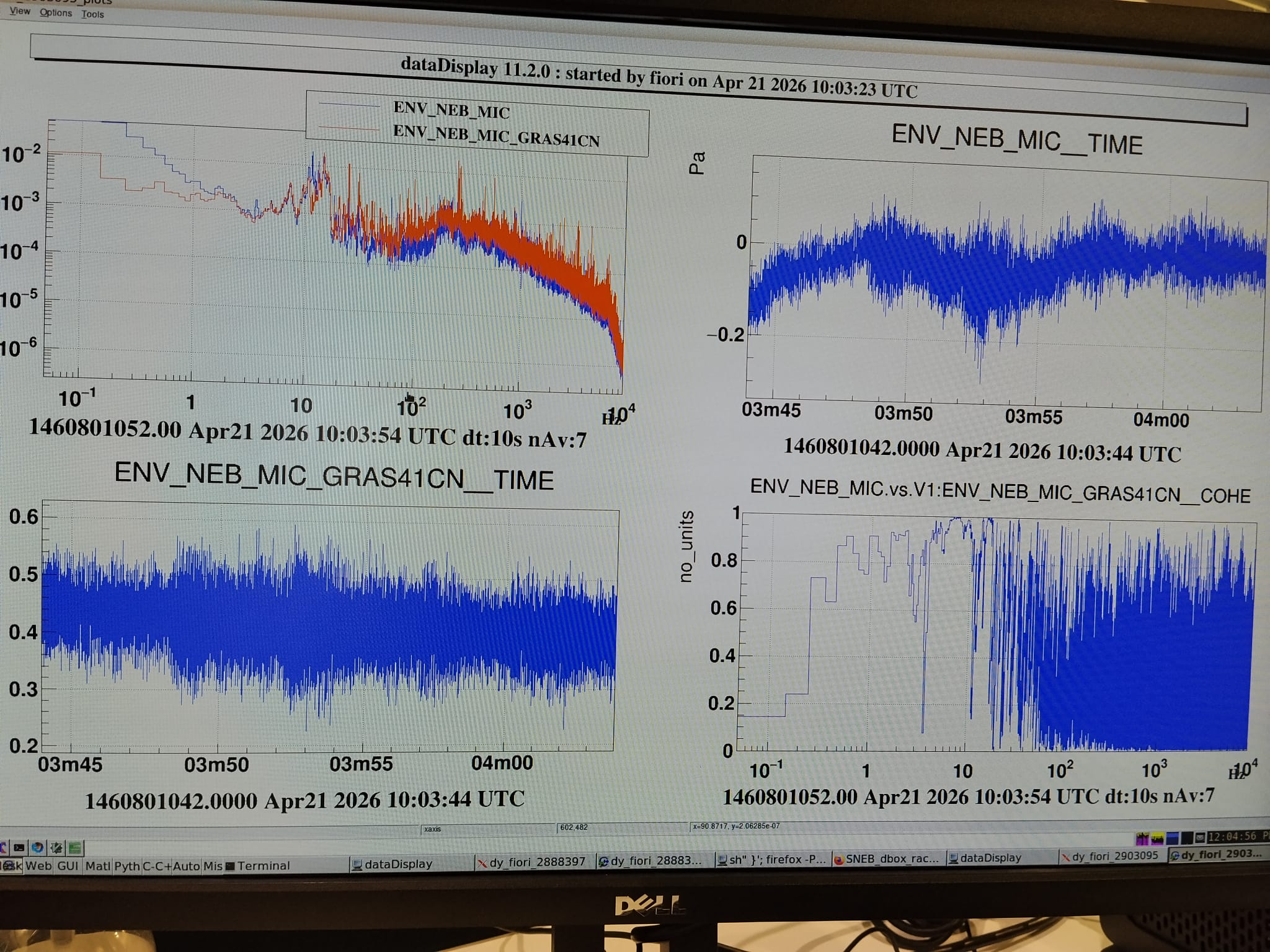1270x952 pixels.
Task: Click the green spreadsheet-like launcher icon
Action: (75, 847)
